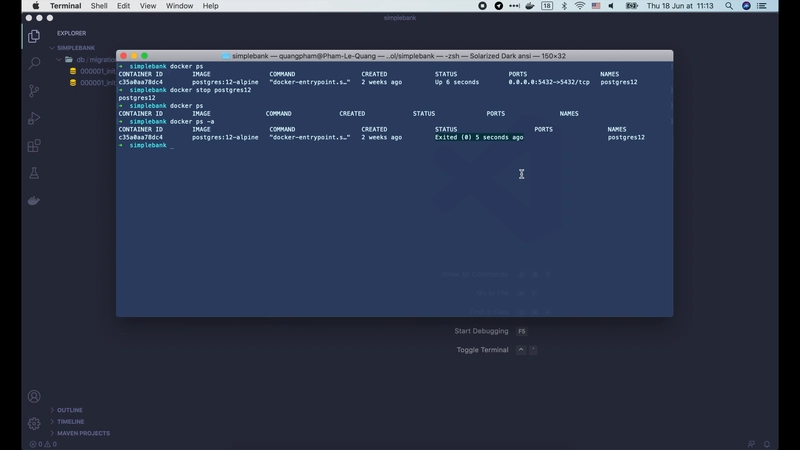Open the Shell menu
Image resolution: width=800 pixels, height=450 pixels.
tap(98, 6)
